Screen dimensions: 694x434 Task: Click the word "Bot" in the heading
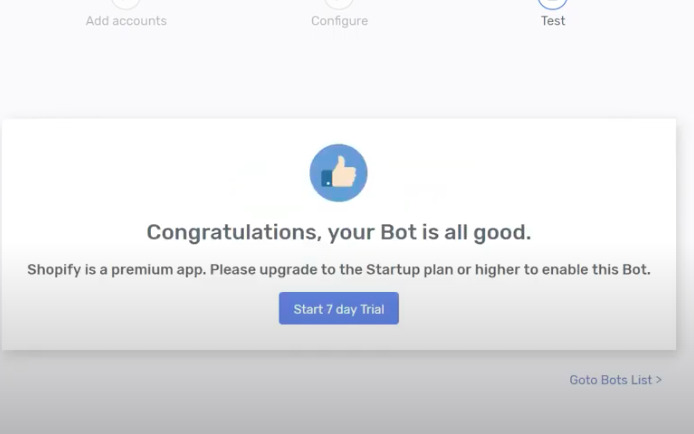[x=405, y=233]
